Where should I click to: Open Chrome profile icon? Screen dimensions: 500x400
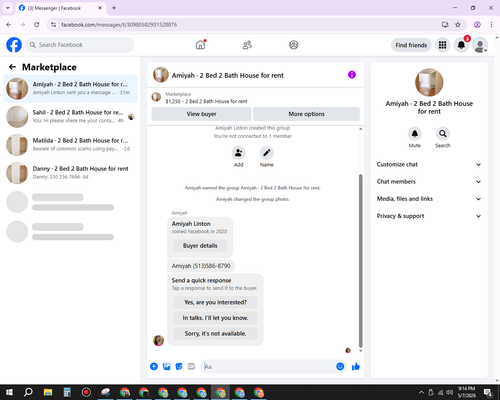pyautogui.click(x=477, y=25)
